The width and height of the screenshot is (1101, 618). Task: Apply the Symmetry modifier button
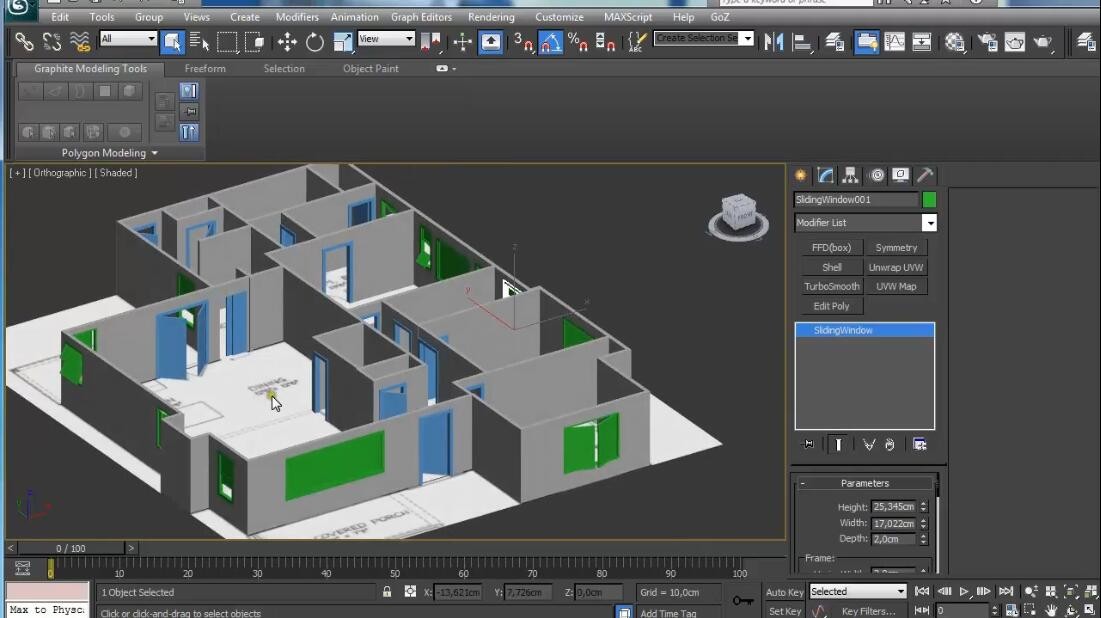(896, 248)
